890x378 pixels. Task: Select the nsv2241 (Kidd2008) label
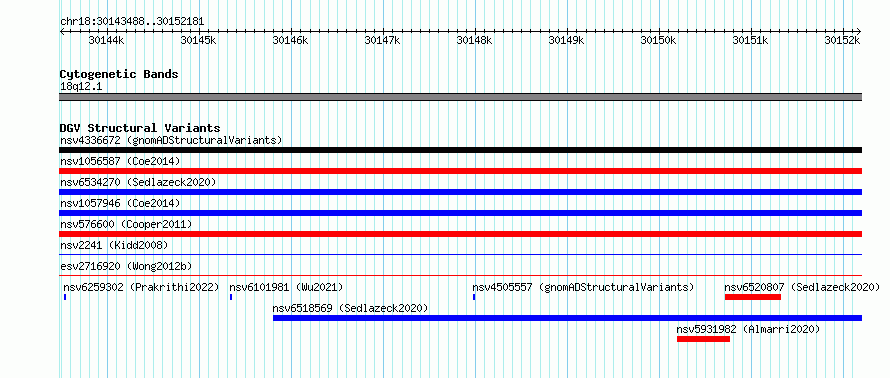(x=114, y=245)
